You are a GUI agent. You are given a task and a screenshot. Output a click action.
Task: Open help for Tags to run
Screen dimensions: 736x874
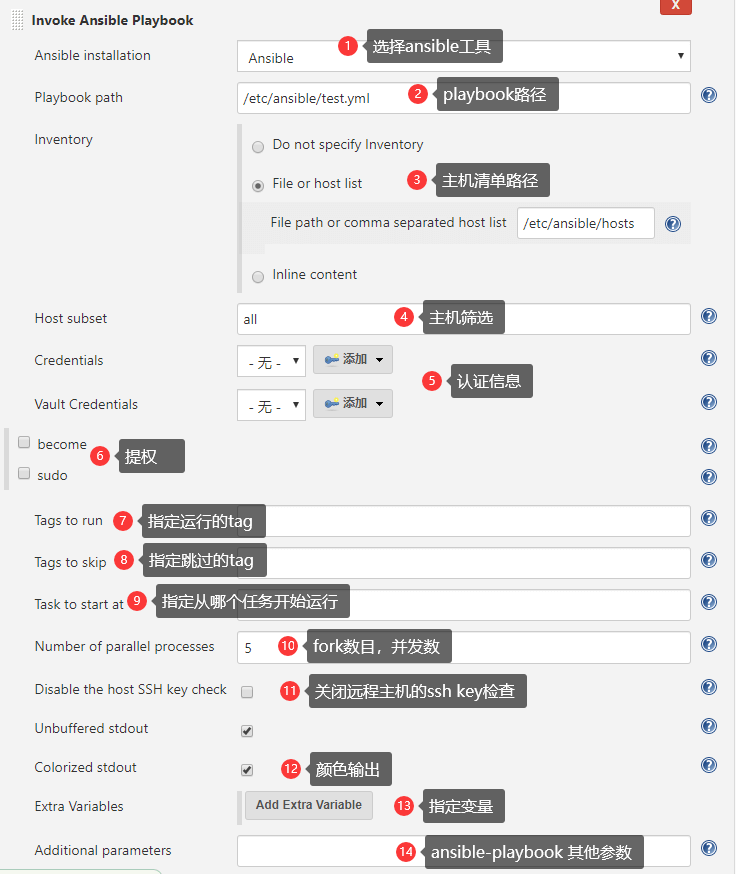coord(709,518)
